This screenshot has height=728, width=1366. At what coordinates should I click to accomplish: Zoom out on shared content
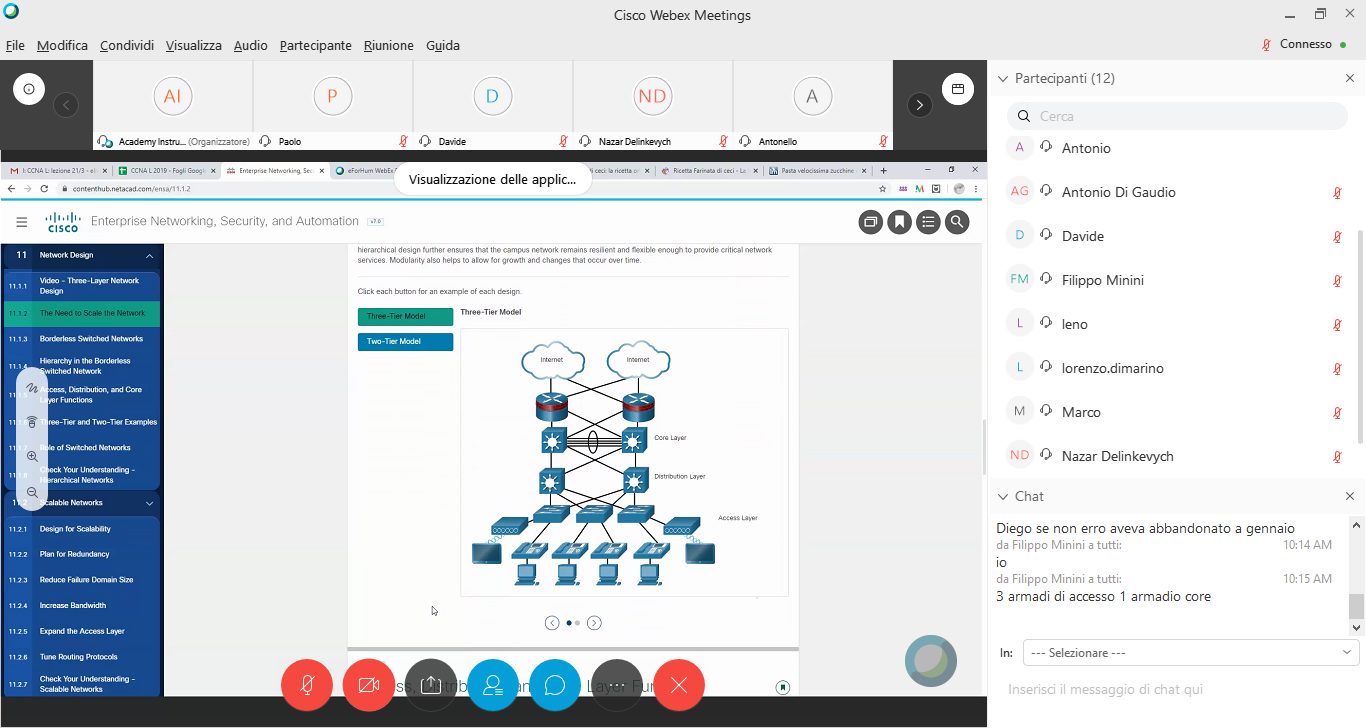point(32,492)
